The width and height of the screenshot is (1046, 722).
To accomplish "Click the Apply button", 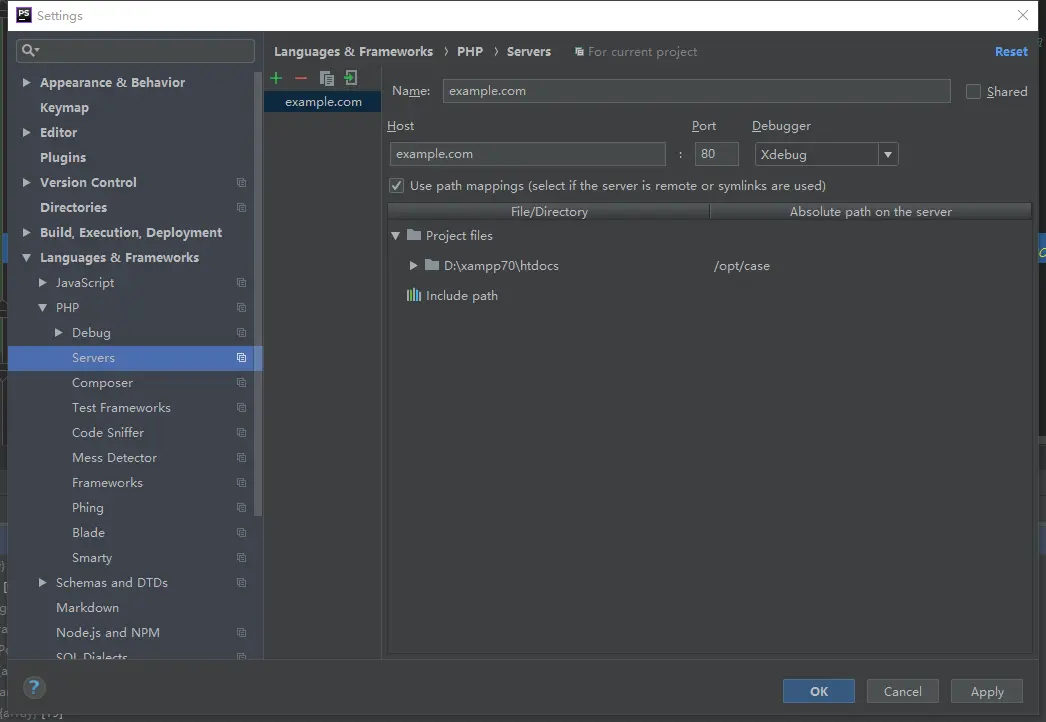I will tap(987, 691).
